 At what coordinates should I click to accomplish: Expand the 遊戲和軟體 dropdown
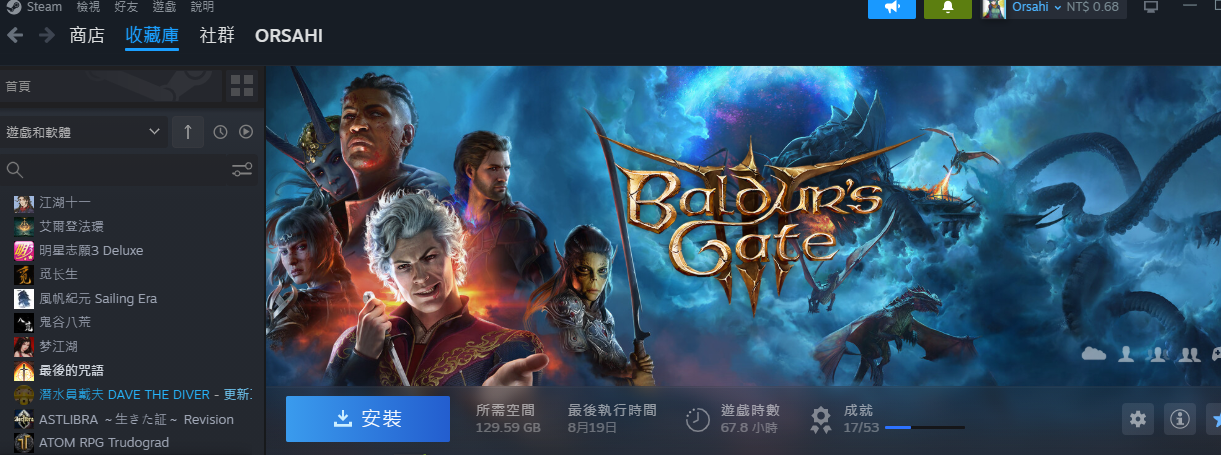84,132
